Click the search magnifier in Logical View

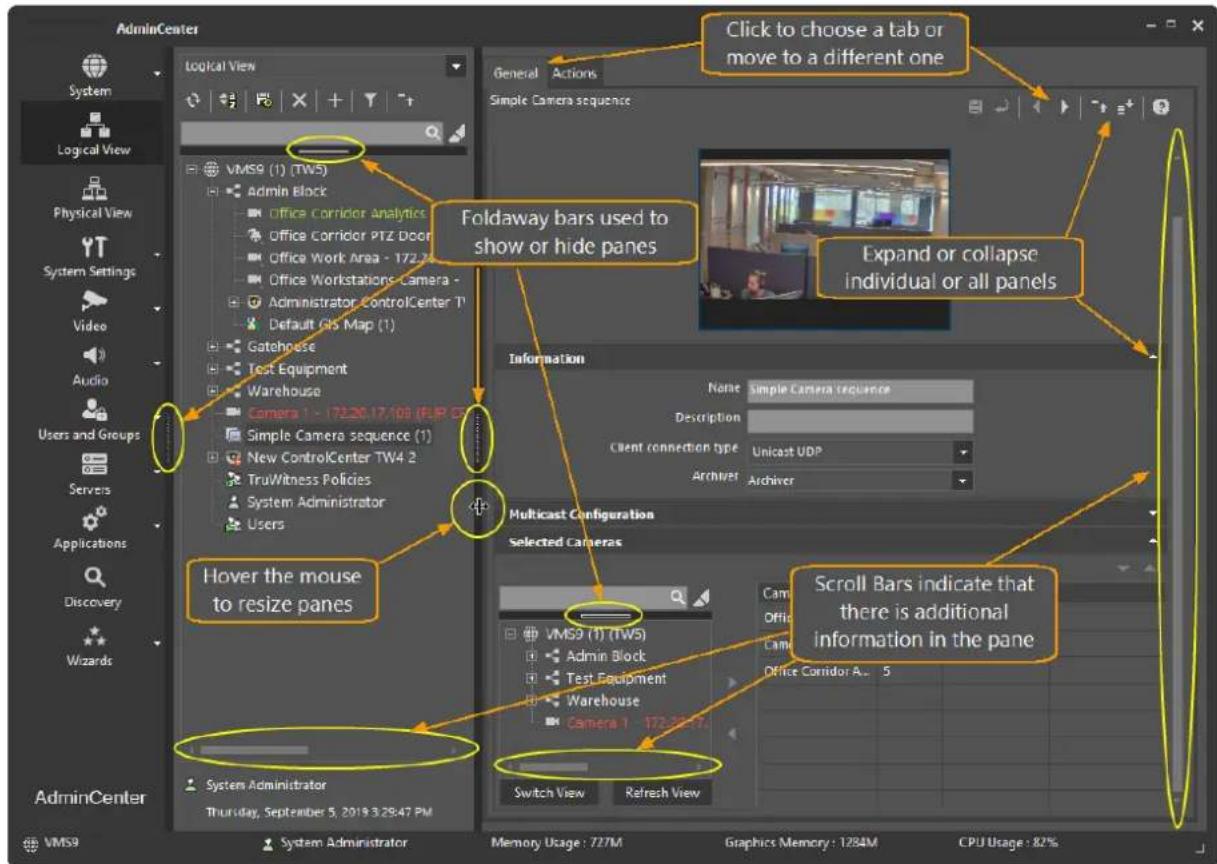click(432, 133)
